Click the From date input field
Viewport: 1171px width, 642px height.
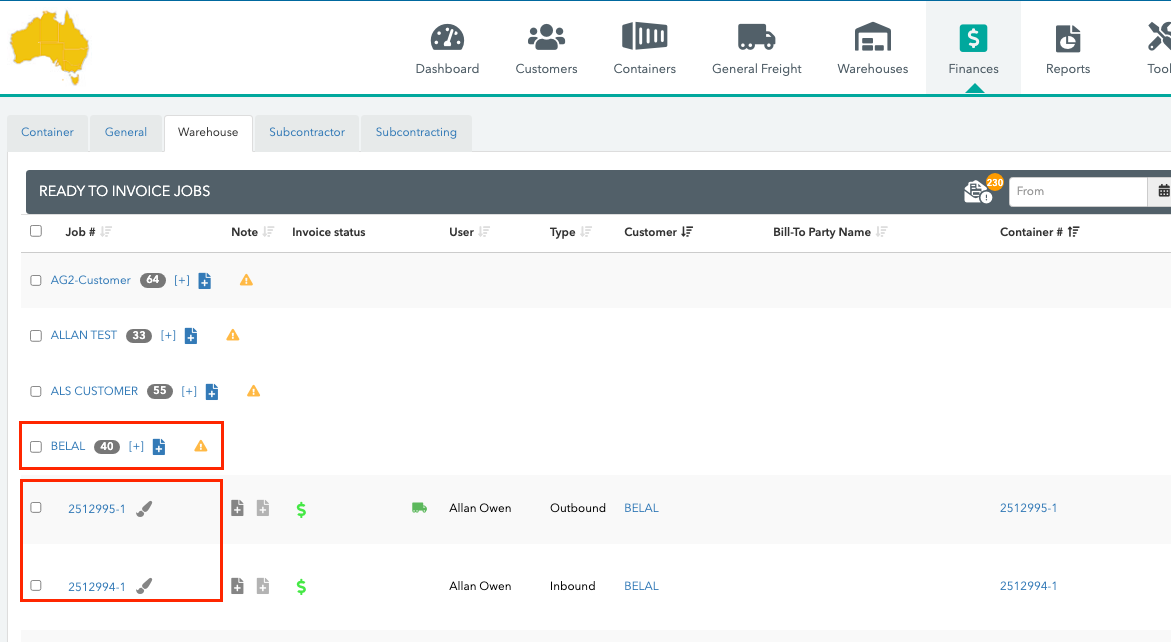(x=1078, y=192)
